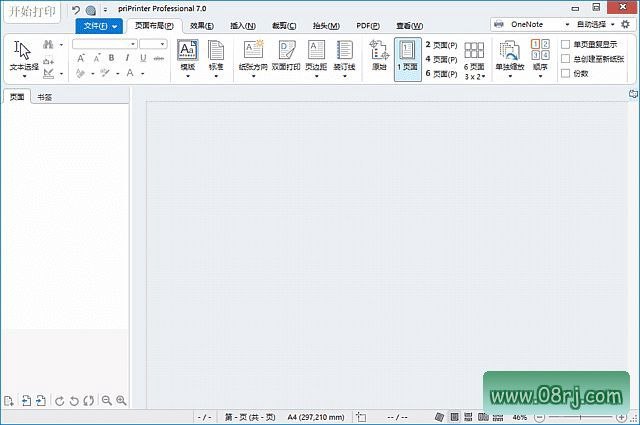Select 6 页面(P) layout
The height and width of the screenshot is (425, 640).
pyautogui.click(x=441, y=73)
